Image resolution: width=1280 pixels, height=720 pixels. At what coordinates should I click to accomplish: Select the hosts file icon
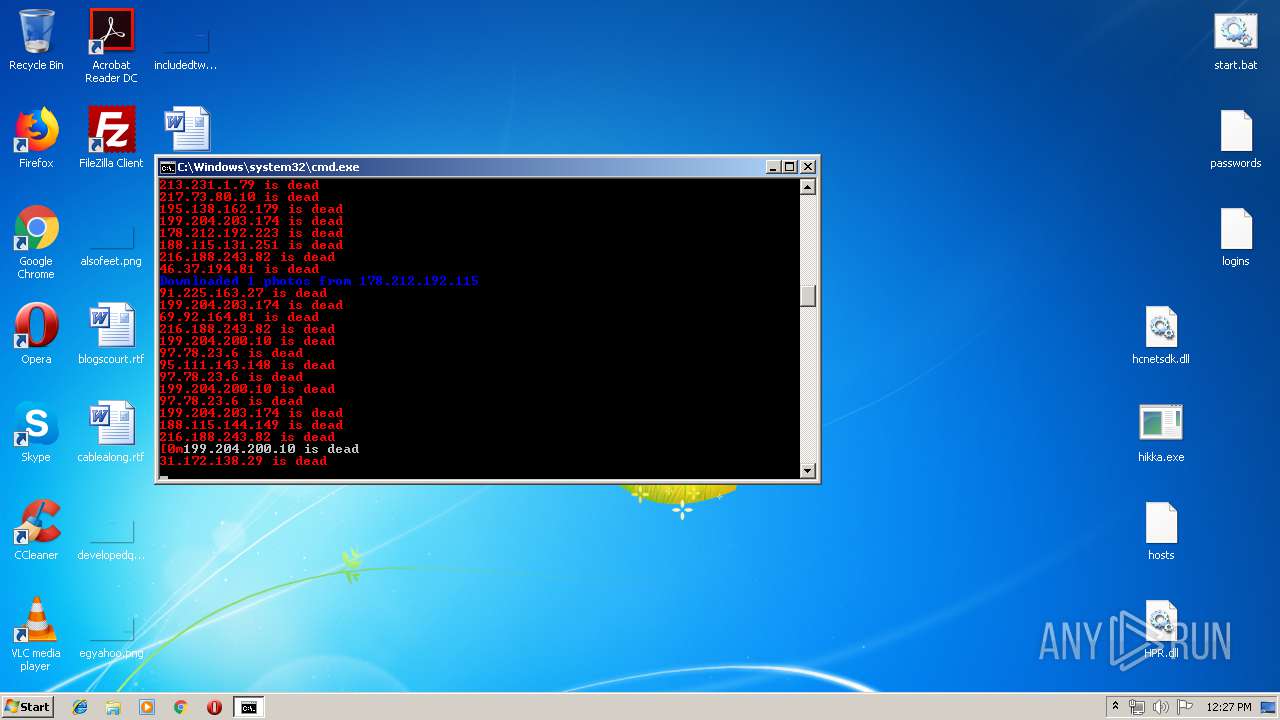(1161, 532)
